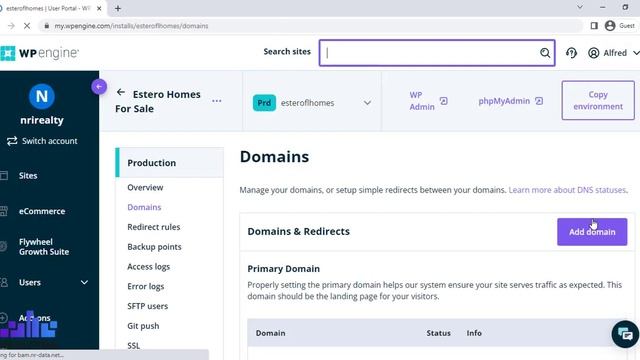Open browser side panel icon
The image size is (640, 360).
[x=594, y=26]
